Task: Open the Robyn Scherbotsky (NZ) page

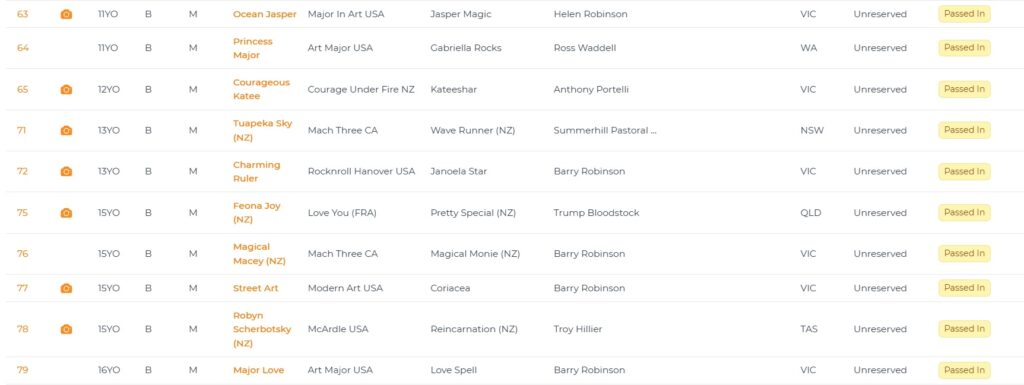Action: click(x=262, y=330)
